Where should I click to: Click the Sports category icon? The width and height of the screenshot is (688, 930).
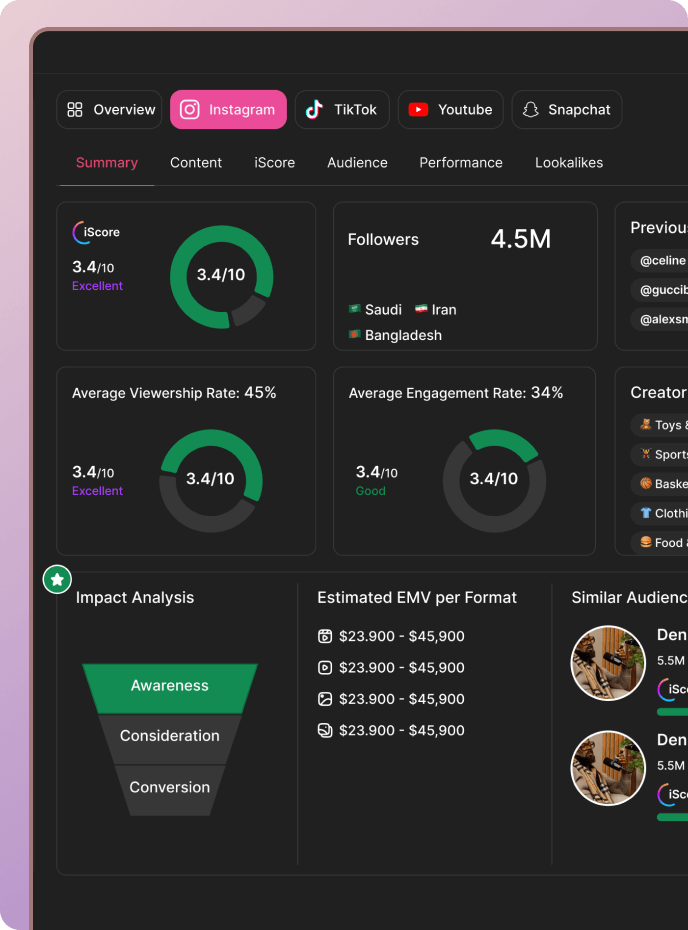[x=646, y=454]
